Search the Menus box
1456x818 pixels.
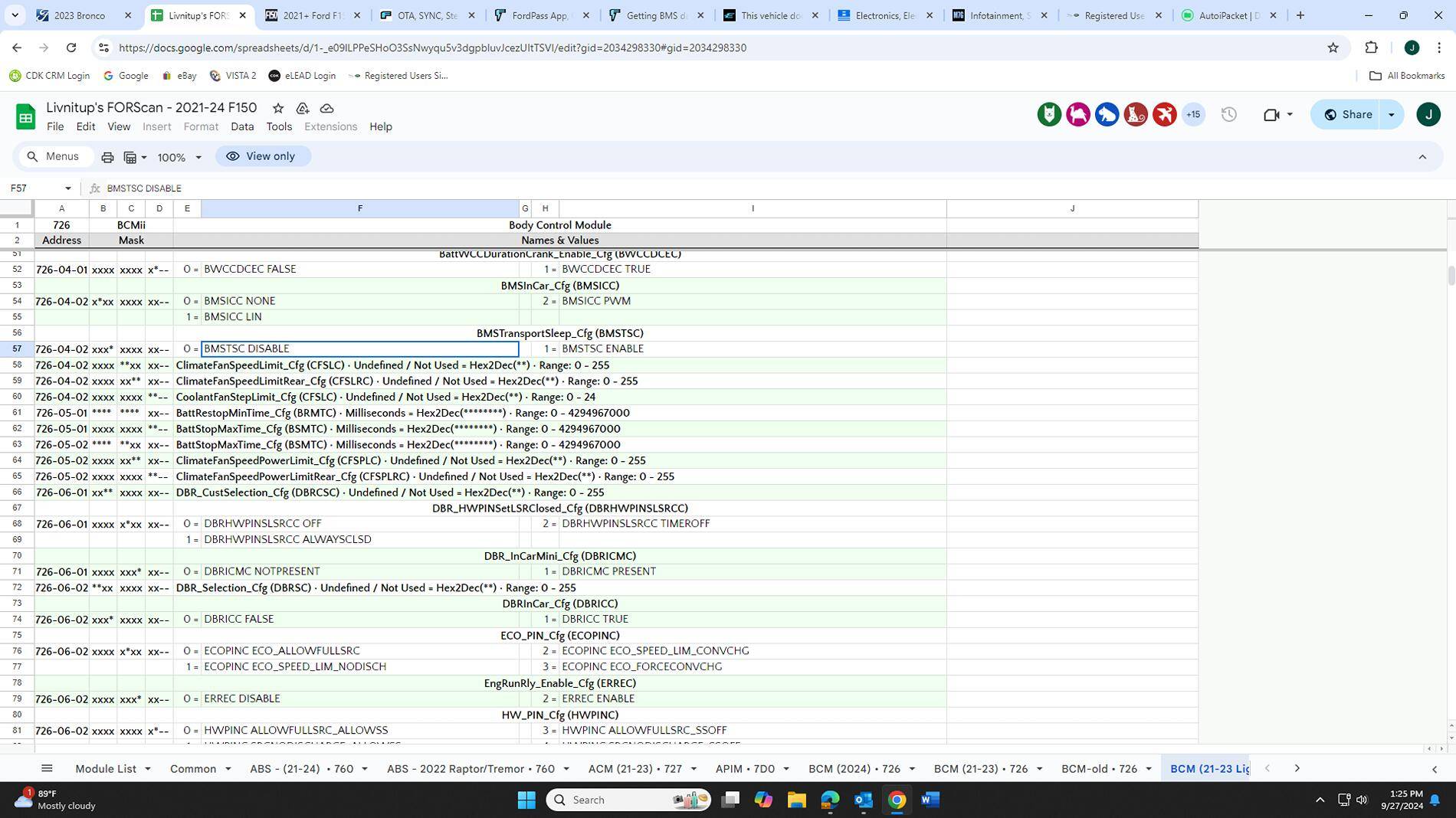(x=55, y=157)
